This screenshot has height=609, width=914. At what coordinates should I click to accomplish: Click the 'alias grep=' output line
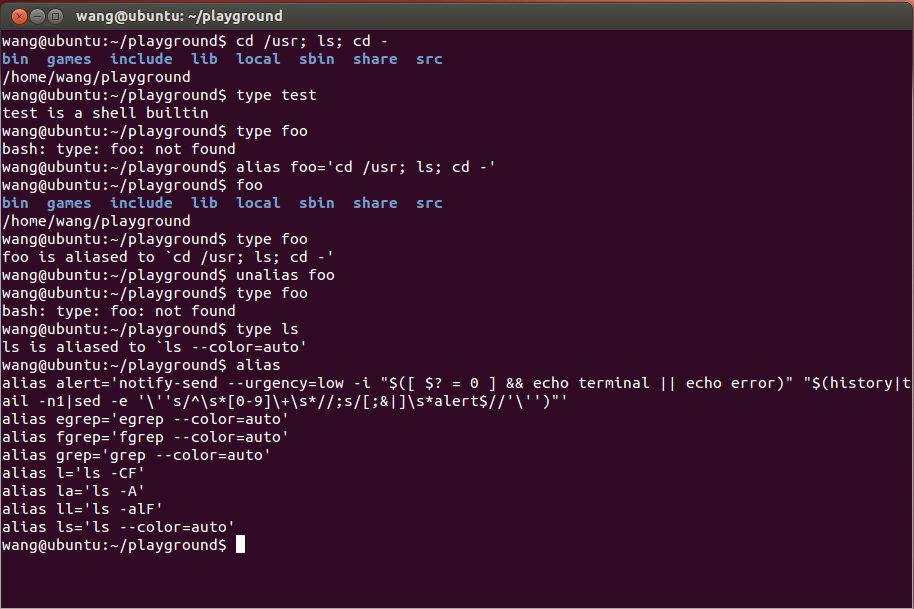click(x=136, y=455)
